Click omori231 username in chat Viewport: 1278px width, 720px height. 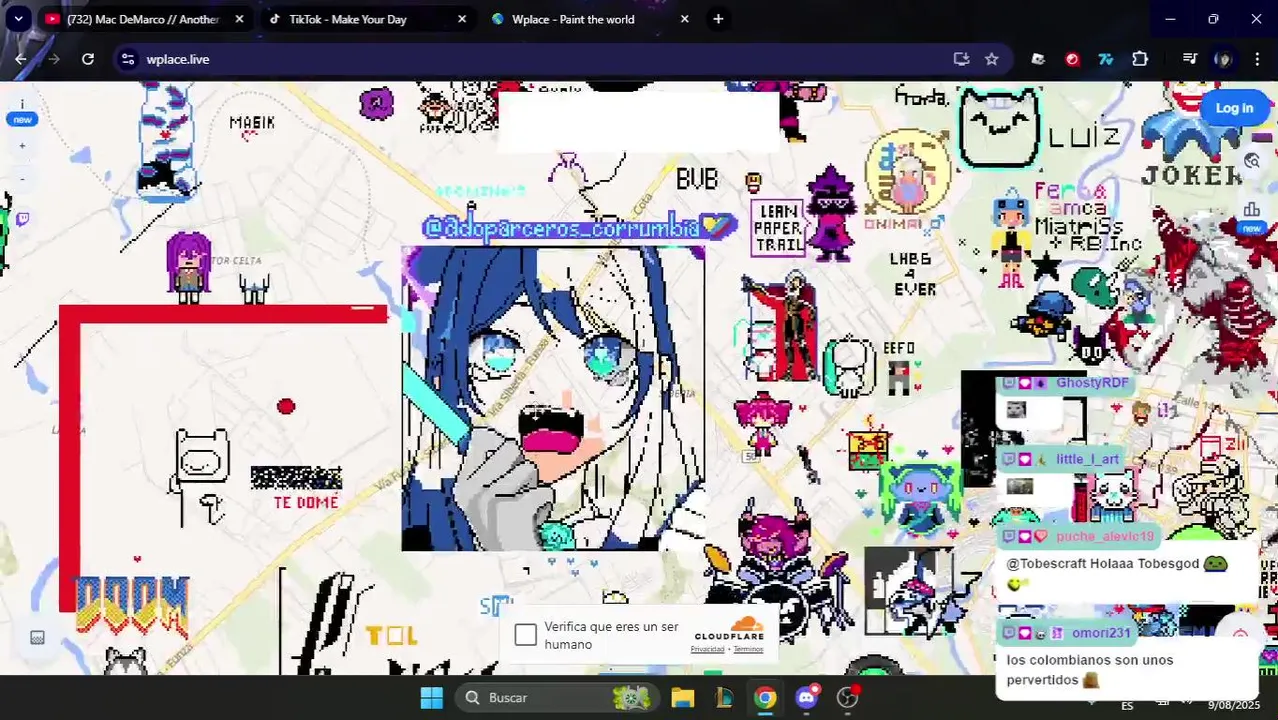1101,633
